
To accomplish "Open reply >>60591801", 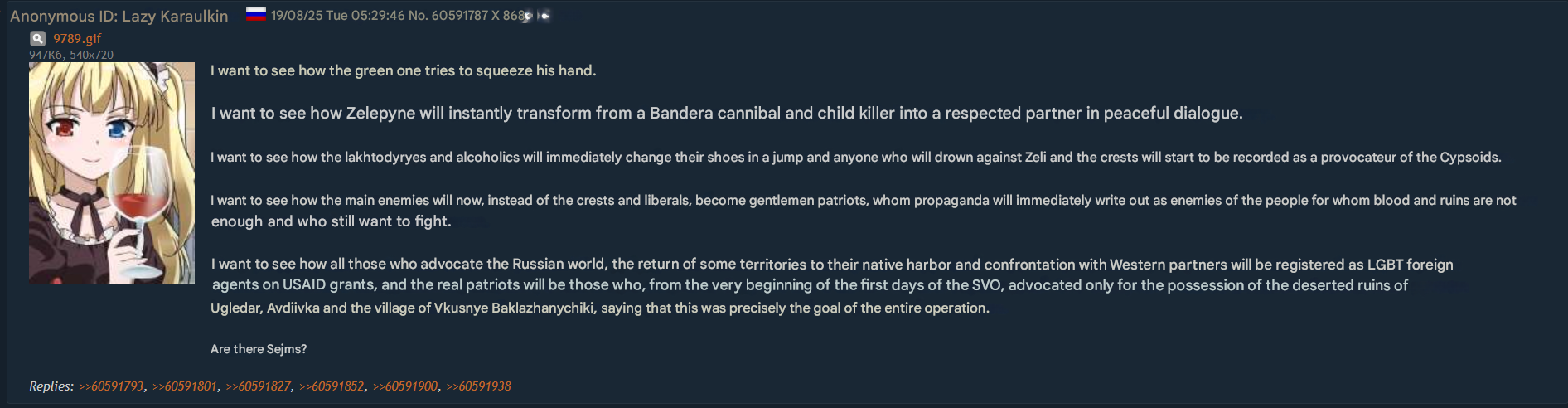I will [x=185, y=386].
